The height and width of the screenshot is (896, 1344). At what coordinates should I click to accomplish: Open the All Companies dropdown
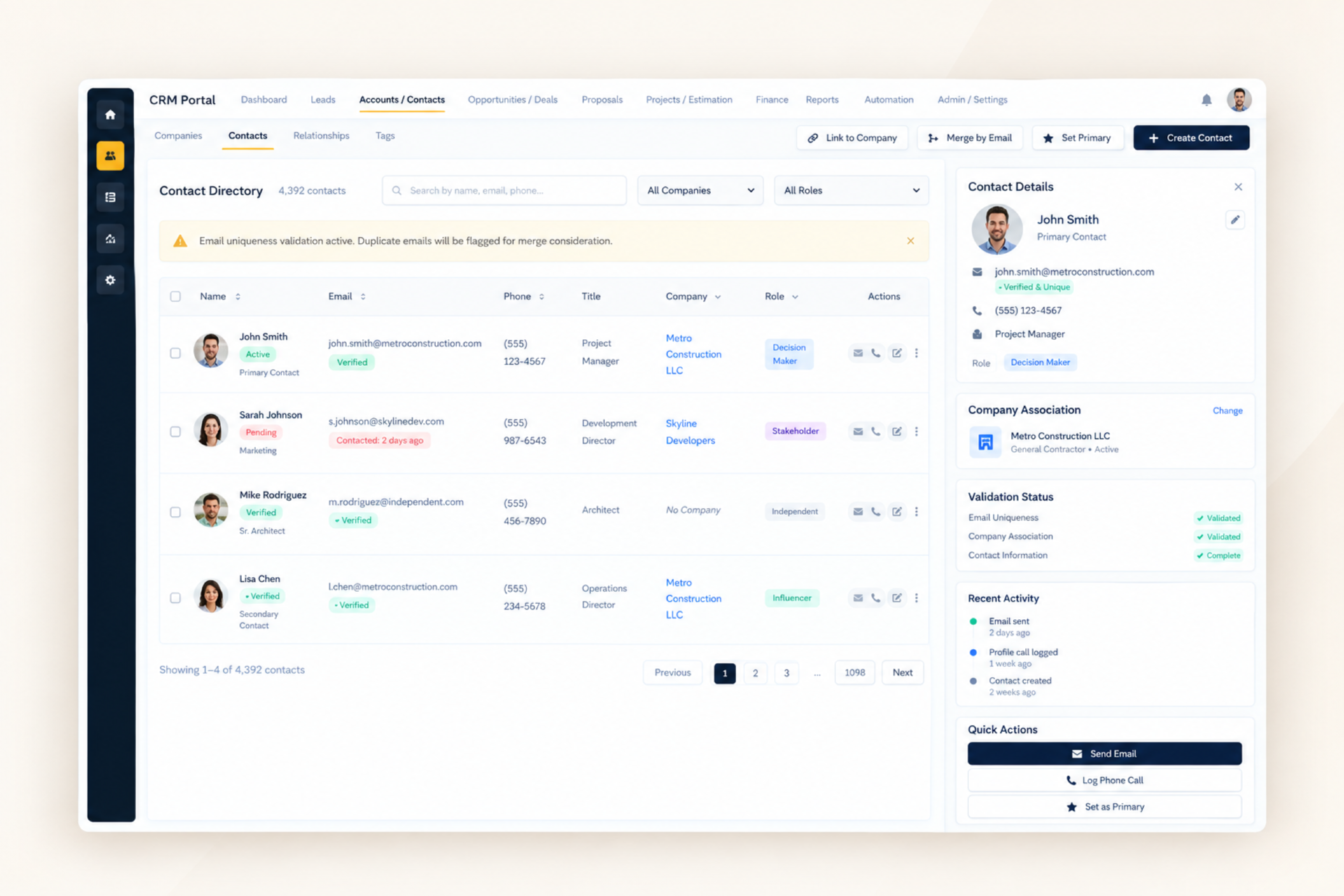pos(700,190)
